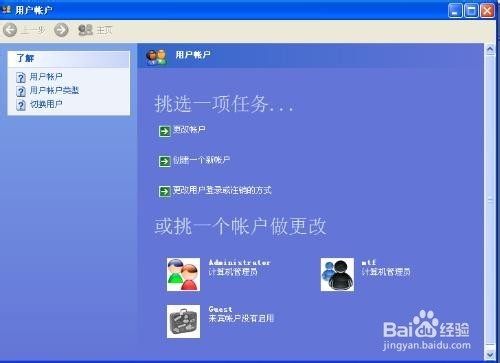Click the scrollbar up arrow
Viewport: 500px width, 363px height.
click(490, 50)
